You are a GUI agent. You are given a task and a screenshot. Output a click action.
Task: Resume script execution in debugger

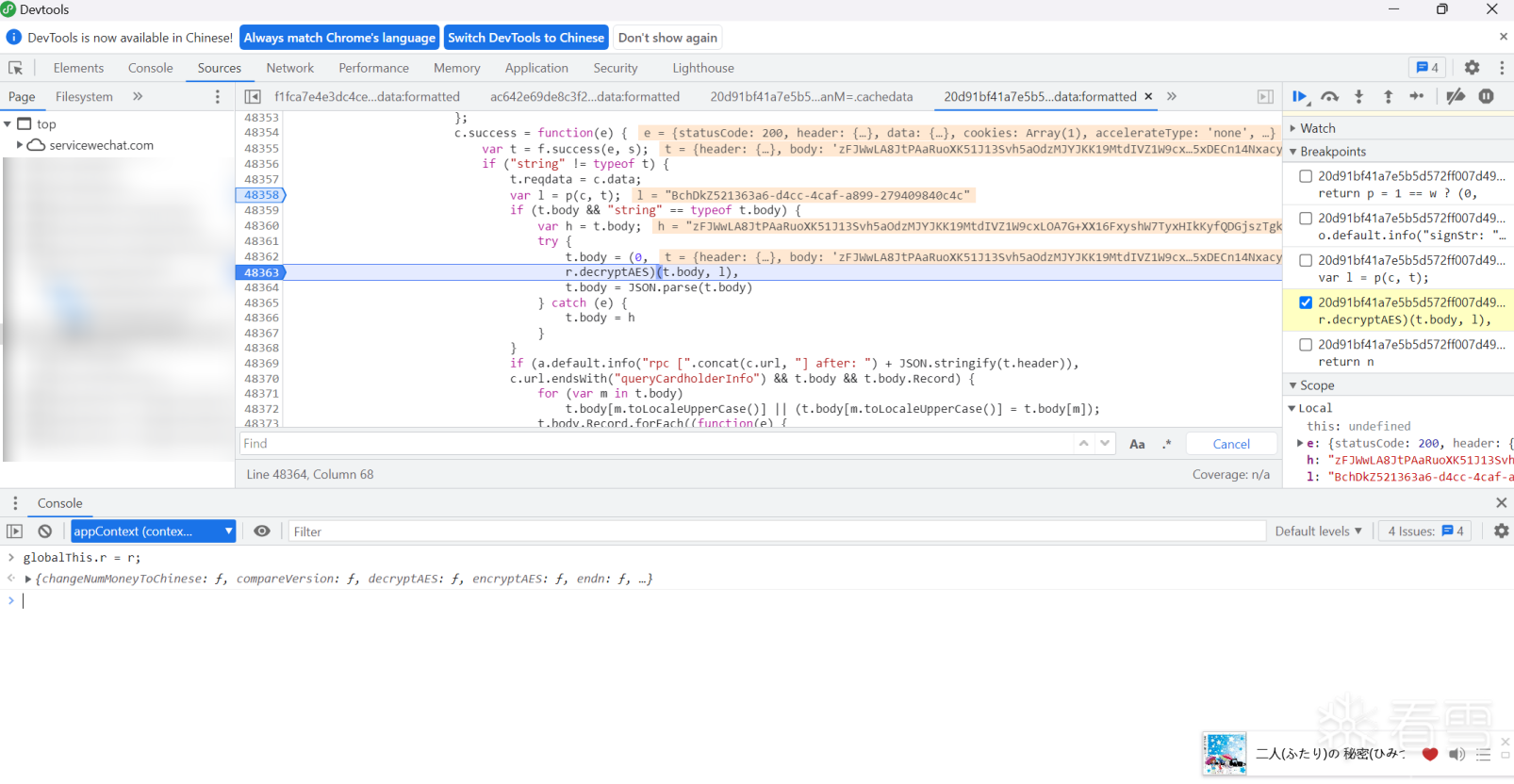tap(1299, 96)
